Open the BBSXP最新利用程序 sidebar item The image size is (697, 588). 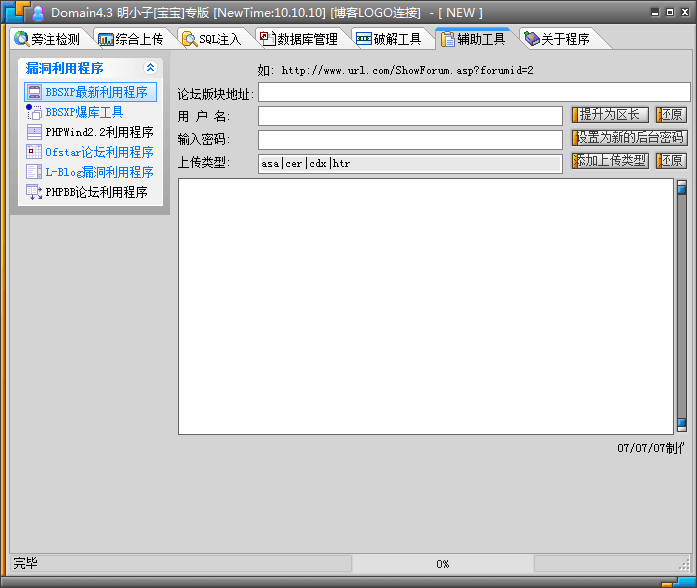pos(96,92)
